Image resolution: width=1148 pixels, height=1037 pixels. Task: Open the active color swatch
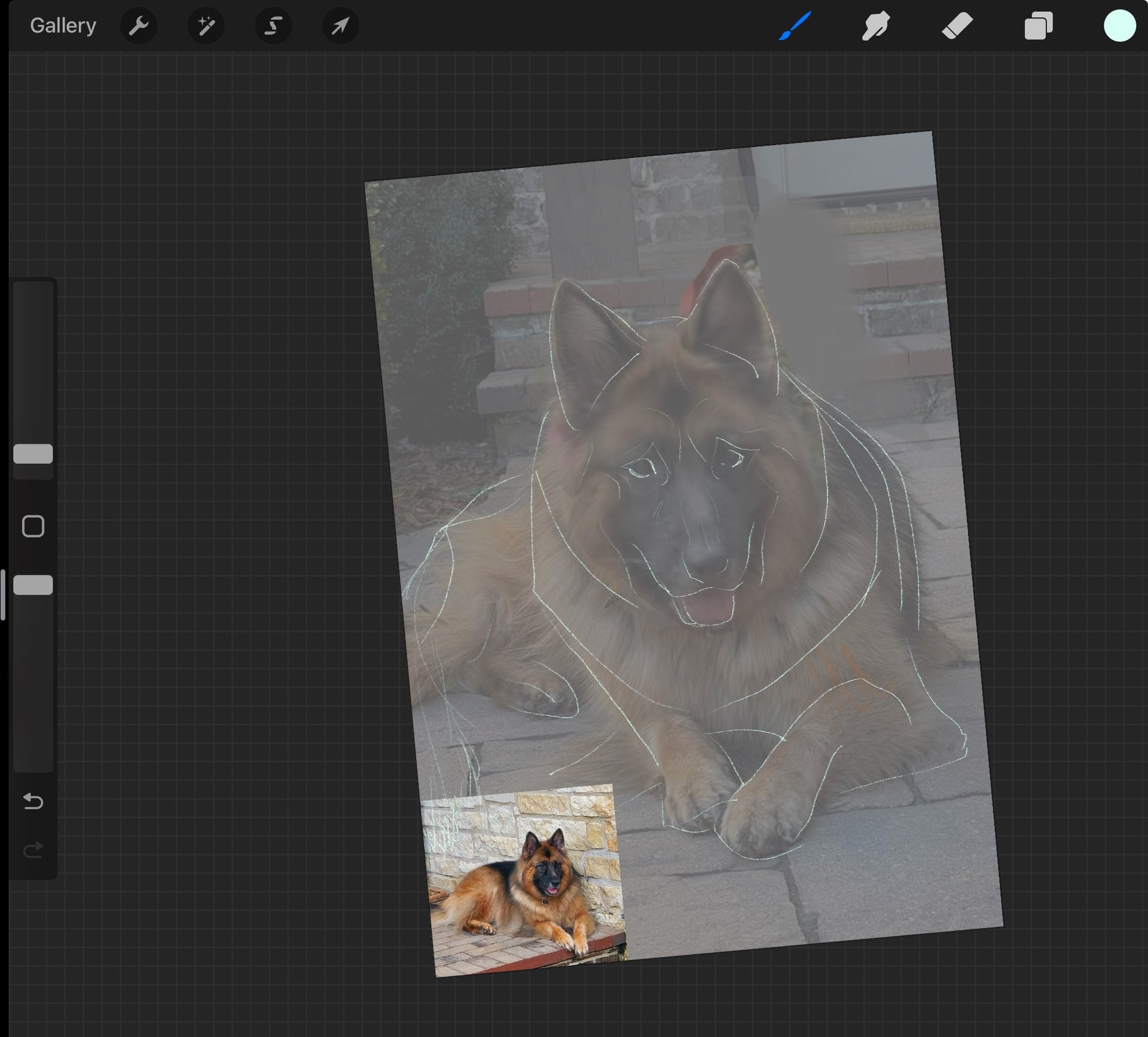(x=1119, y=26)
